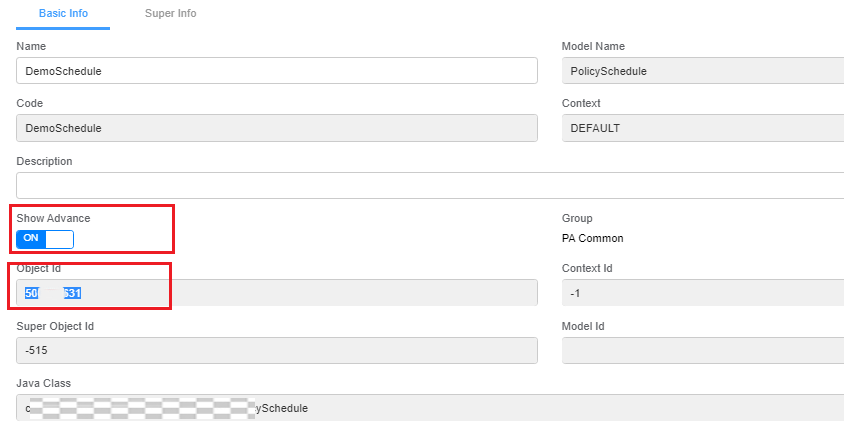
Task: Turn off the Show Advance switch
Action: coord(45,239)
